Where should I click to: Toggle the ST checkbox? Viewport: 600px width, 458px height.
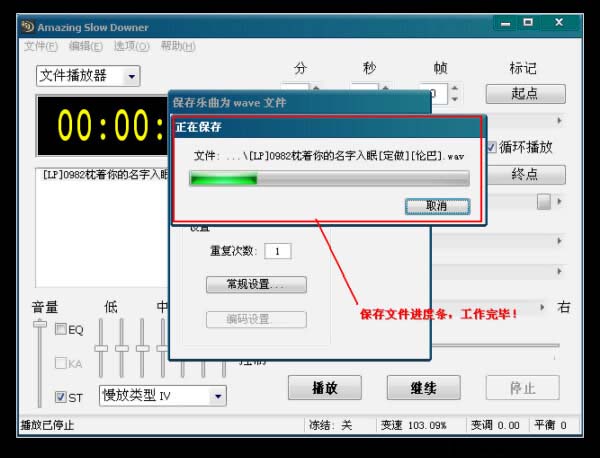pos(61,397)
